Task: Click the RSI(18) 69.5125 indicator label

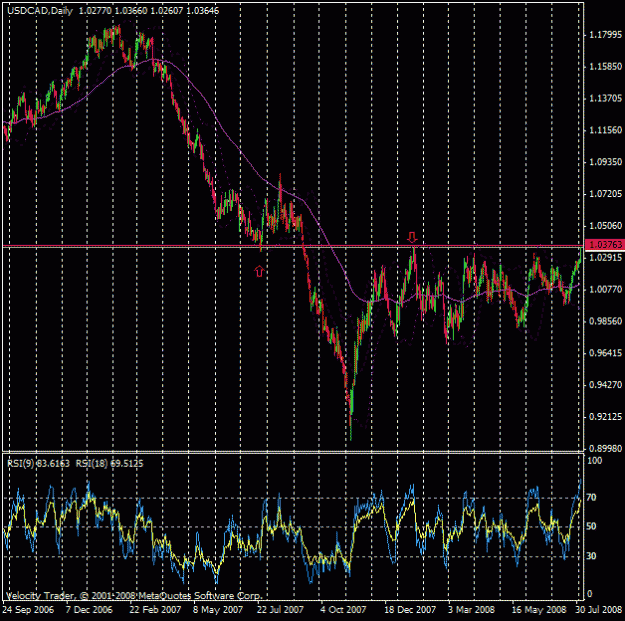Action: [109, 464]
